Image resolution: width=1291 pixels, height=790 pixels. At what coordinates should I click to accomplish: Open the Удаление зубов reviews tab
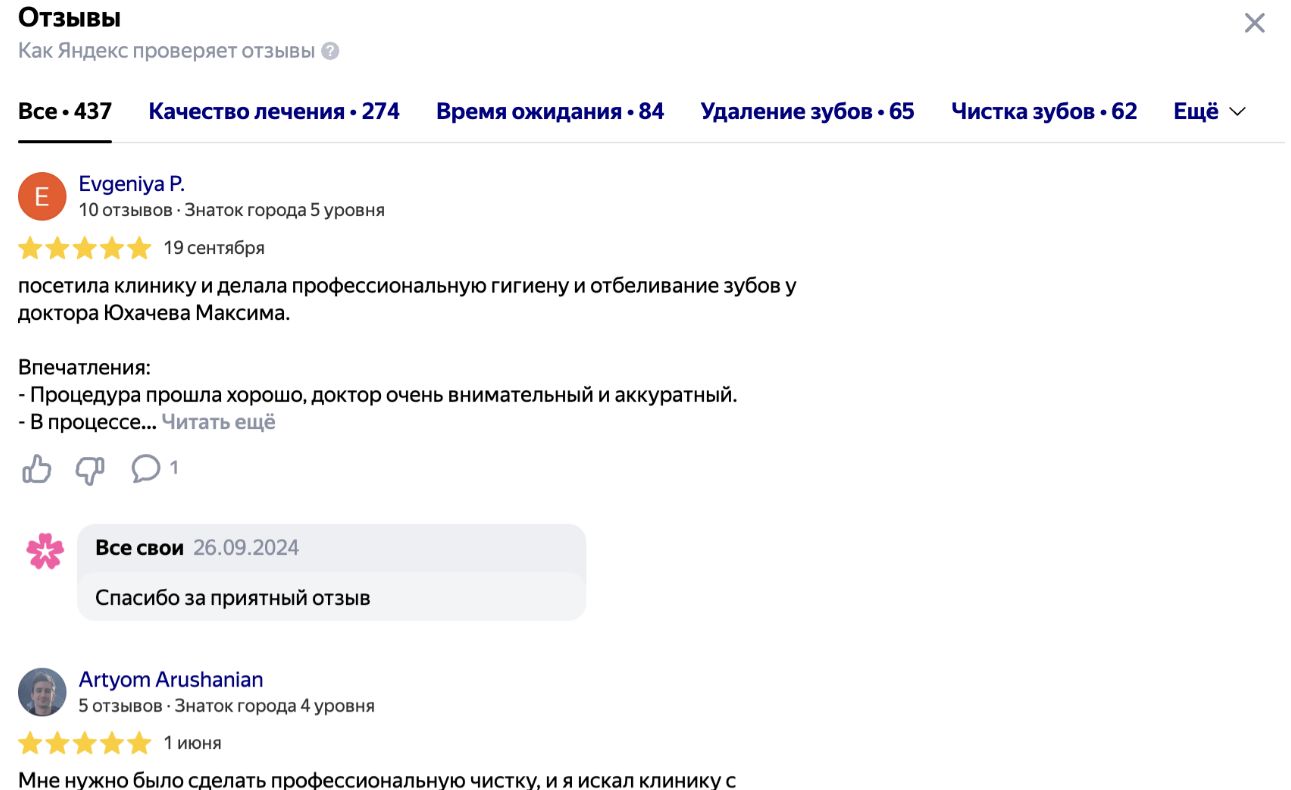pos(807,111)
